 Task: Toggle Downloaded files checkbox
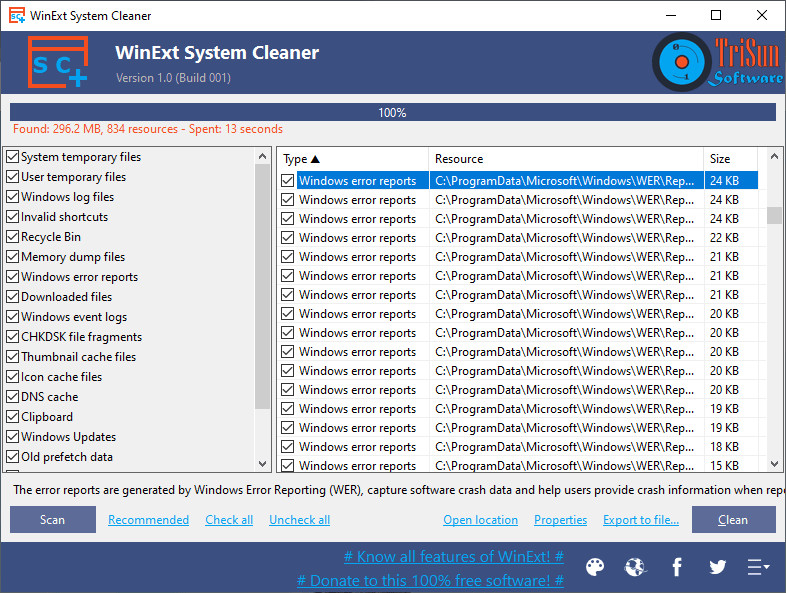coord(13,297)
